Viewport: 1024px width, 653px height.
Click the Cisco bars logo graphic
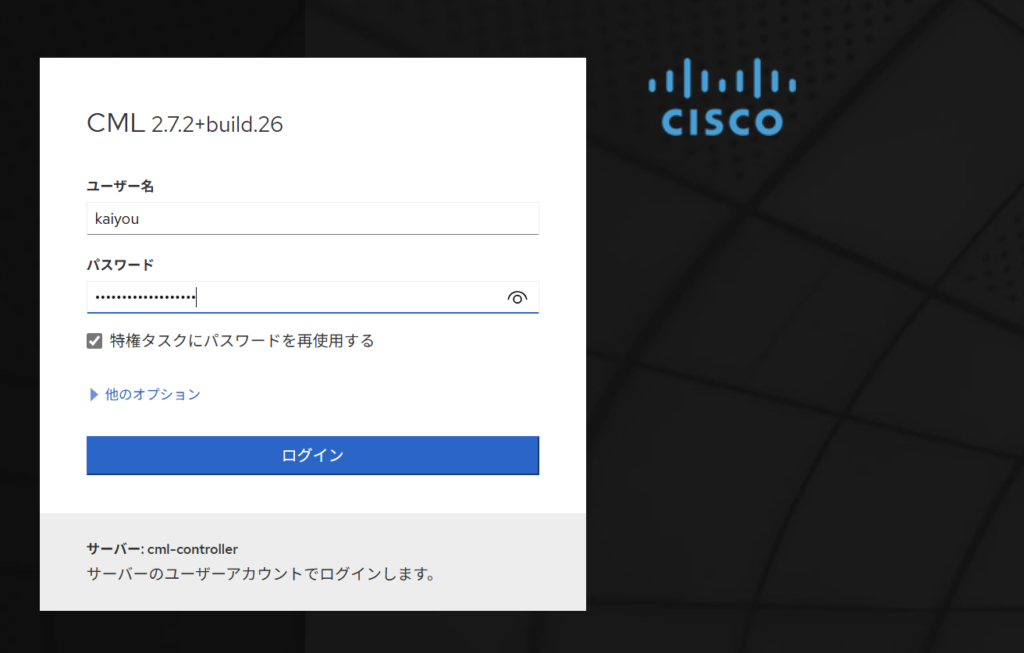tap(722, 78)
